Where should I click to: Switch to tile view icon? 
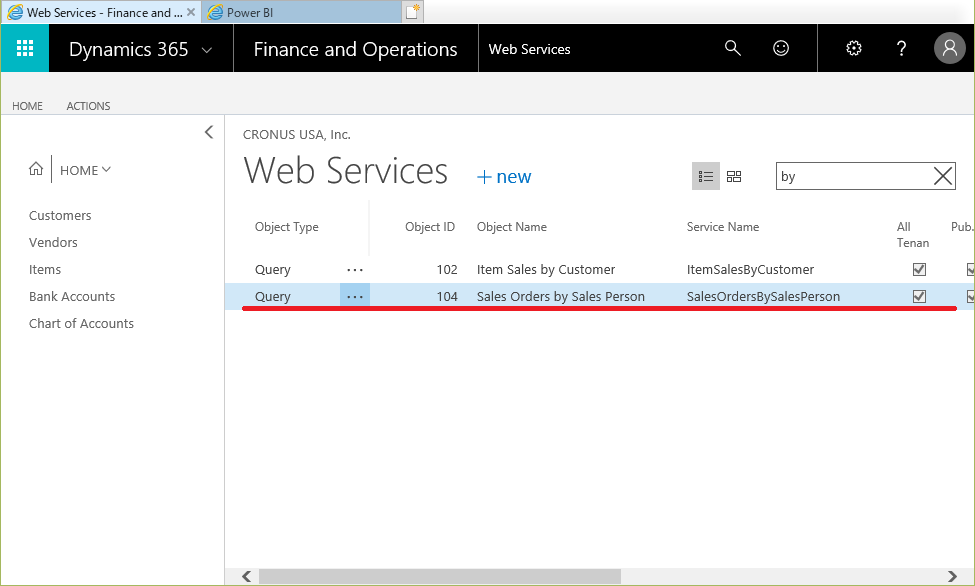pyautogui.click(x=734, y=177)
